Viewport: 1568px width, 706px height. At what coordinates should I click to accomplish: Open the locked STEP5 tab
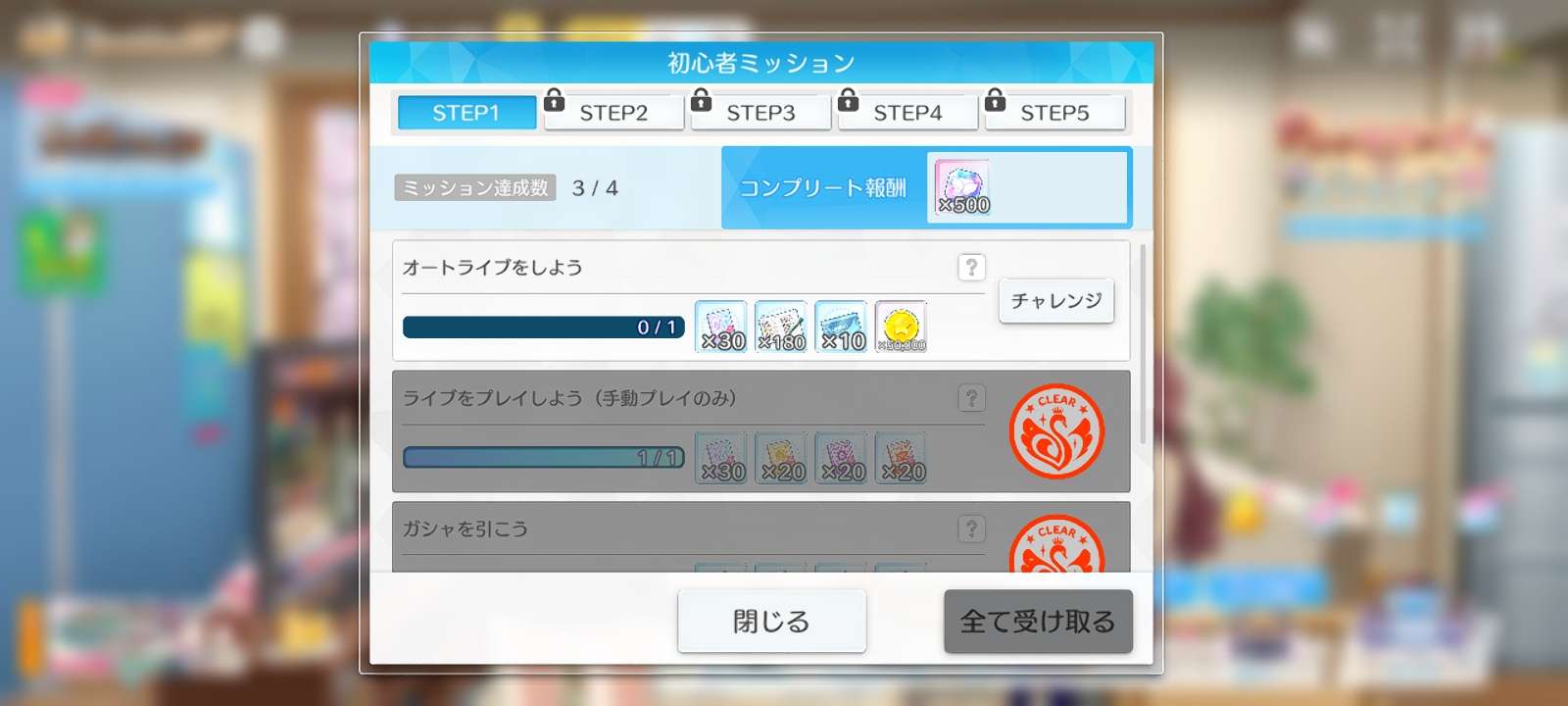pyautogui.click(x=1054, y=113)
